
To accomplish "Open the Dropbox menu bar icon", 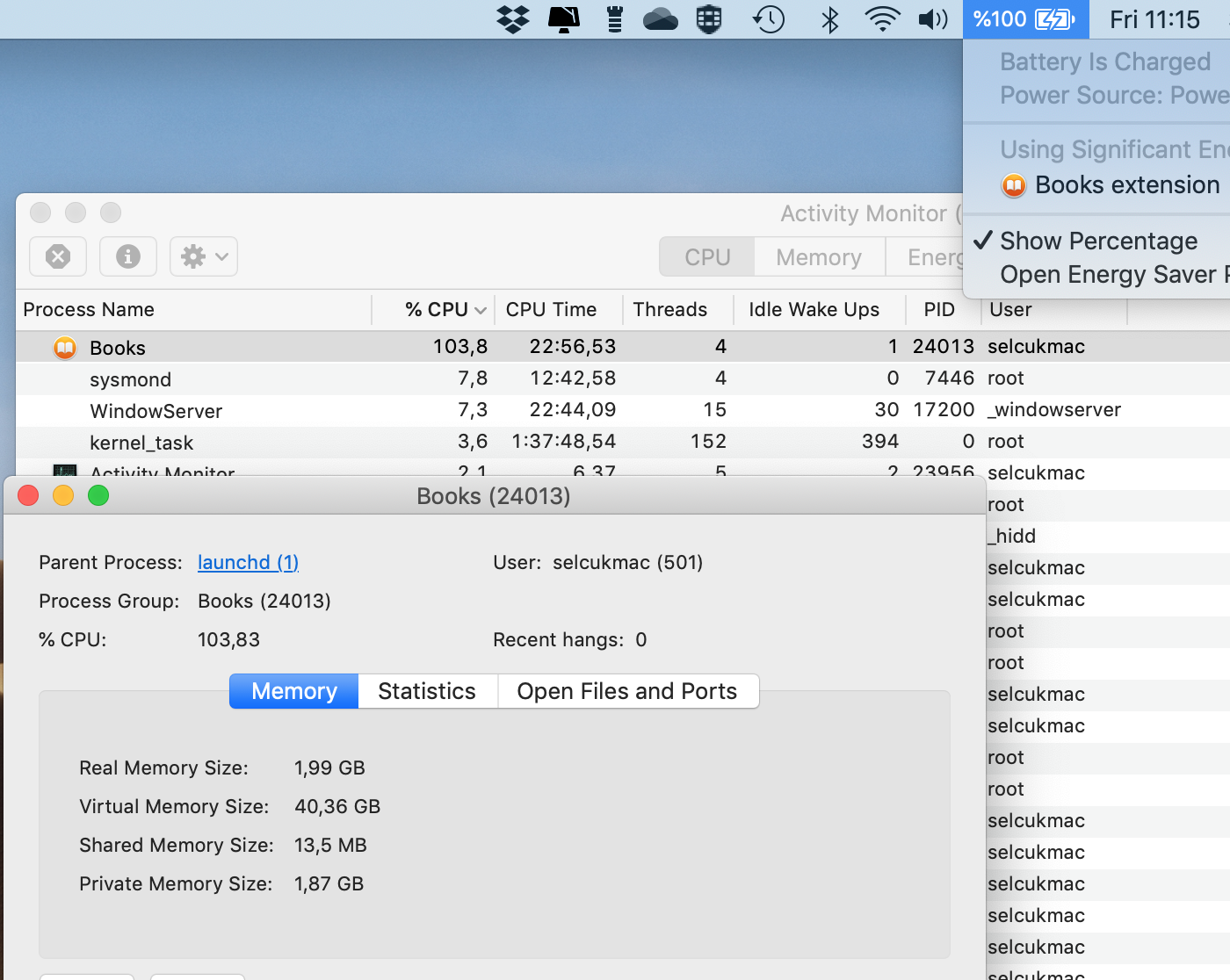I will point(513,18).
